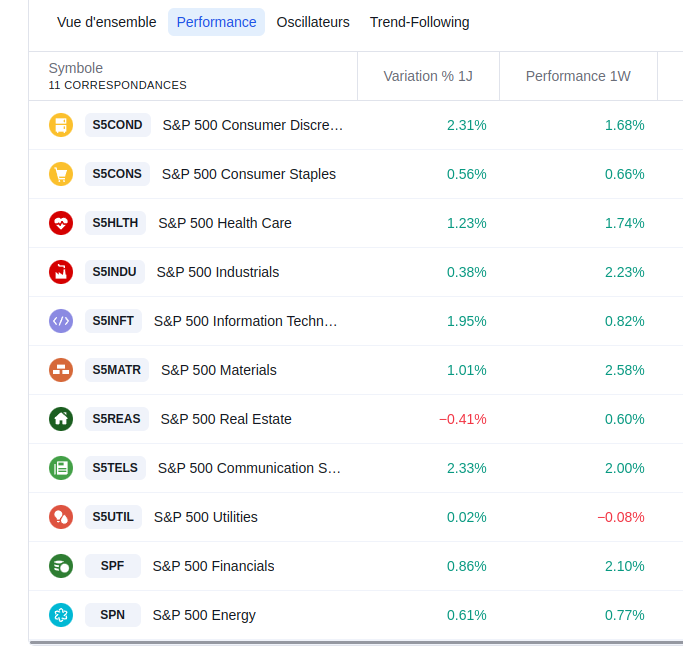Sort by Variation % 1J column
Screen dimensions: 683x657
pyautogui.click(x=428, y=76)
